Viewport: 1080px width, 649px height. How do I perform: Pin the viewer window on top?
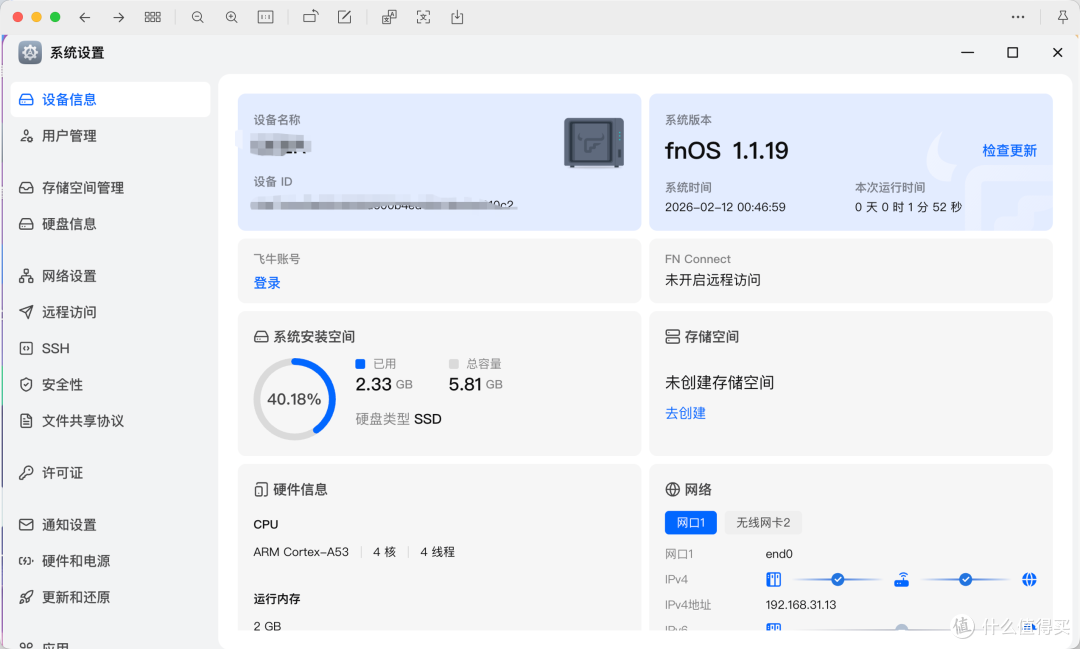tap(1063, 17)
